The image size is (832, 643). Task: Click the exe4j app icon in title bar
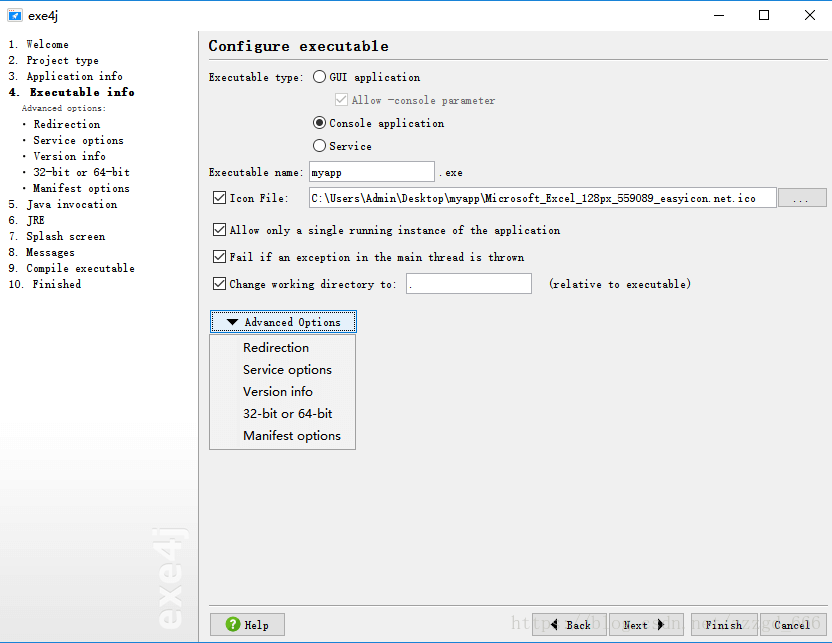point(15,15)
